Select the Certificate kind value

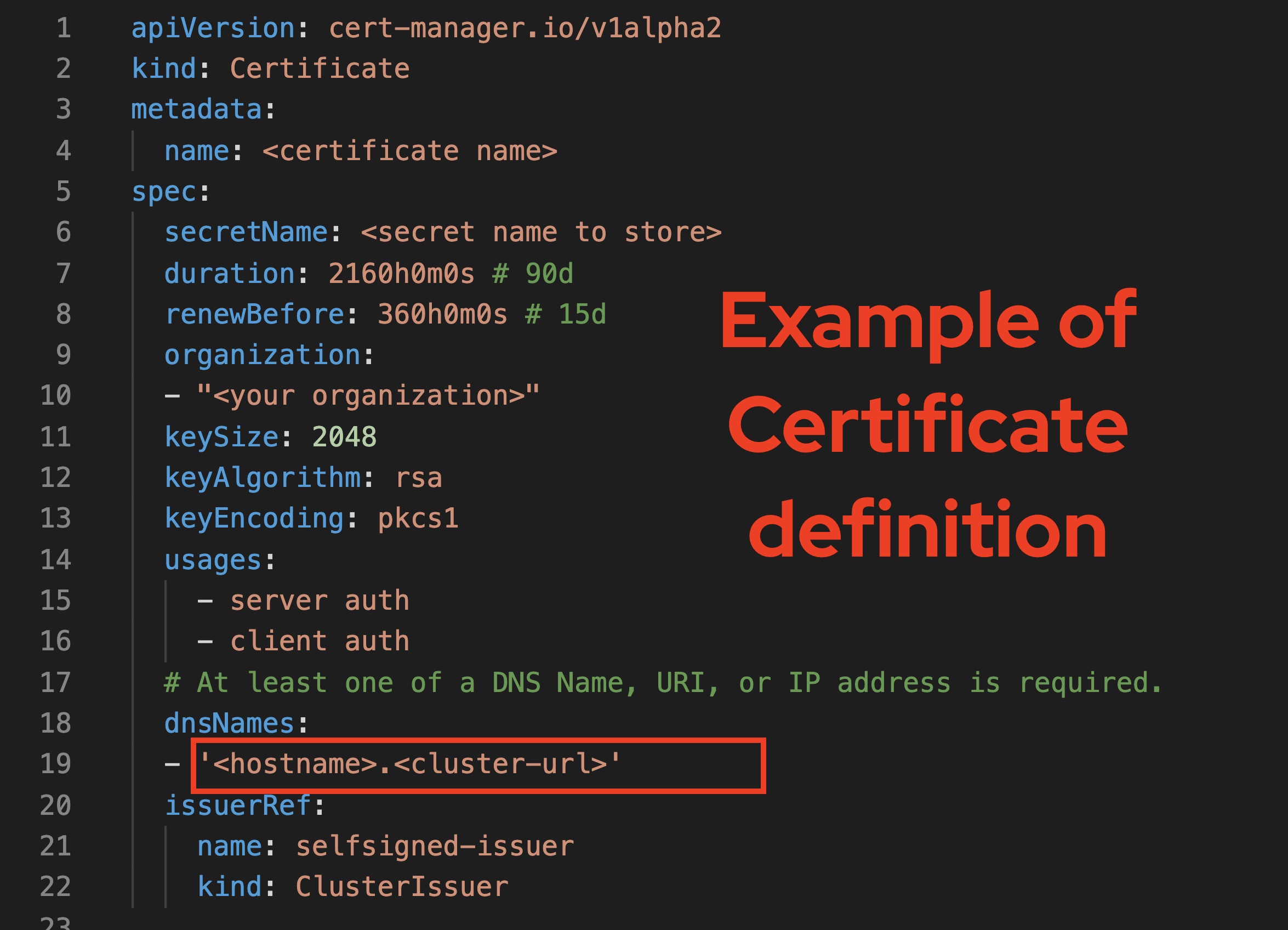320,68
